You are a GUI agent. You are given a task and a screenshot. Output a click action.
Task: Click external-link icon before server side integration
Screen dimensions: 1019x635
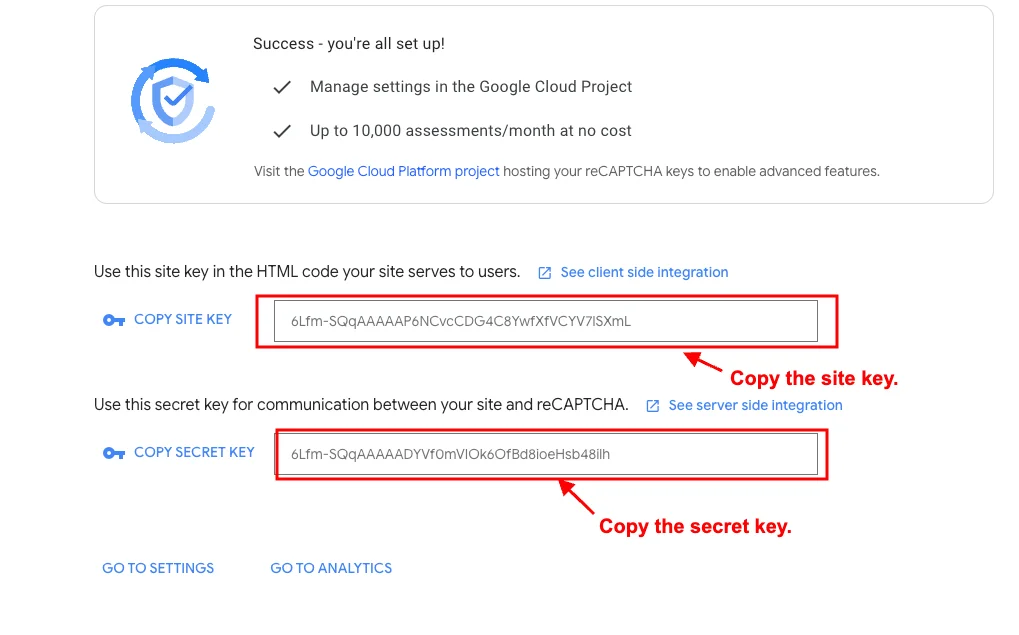pos(653,406)
